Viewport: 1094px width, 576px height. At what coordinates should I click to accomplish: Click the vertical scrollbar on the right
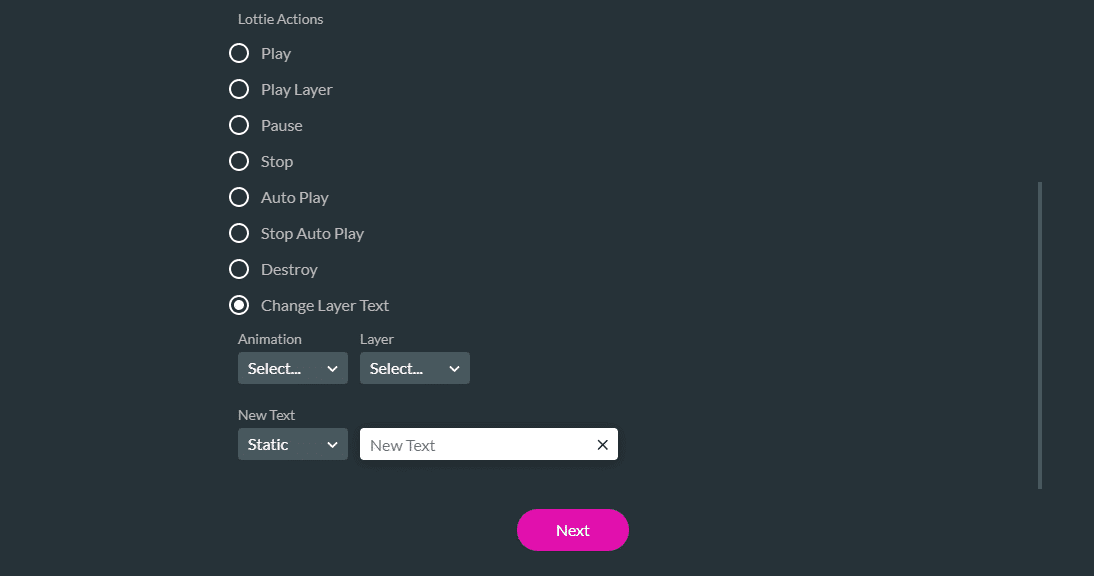click(x=1040, y=335)
